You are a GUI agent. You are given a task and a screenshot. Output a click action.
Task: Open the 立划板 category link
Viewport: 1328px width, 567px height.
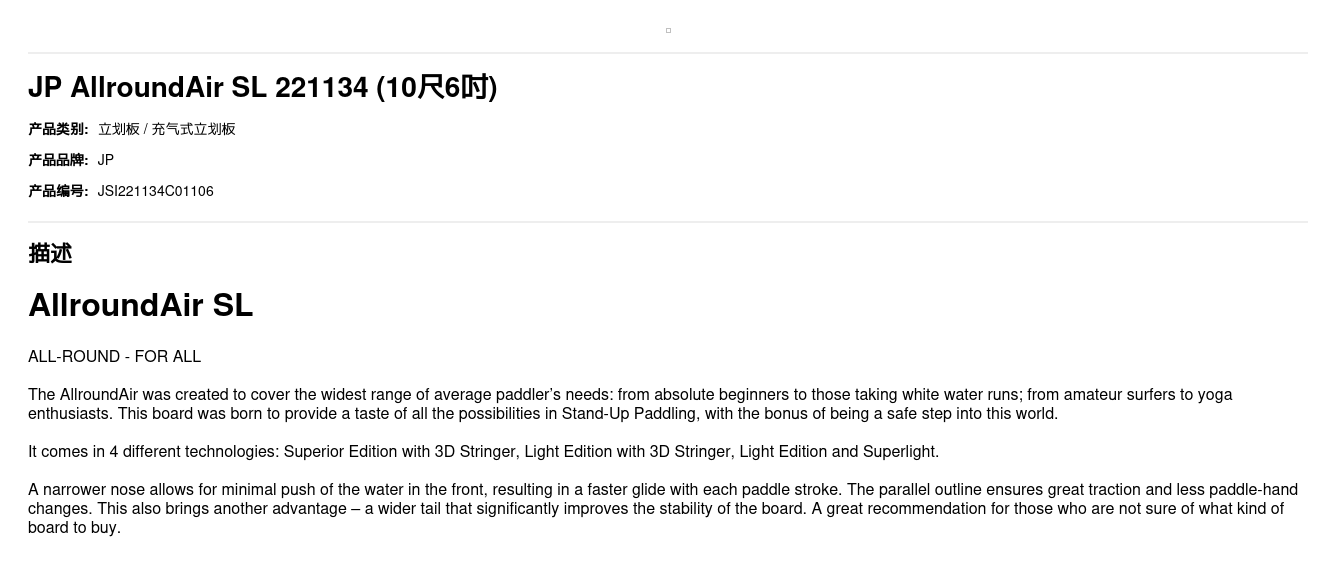(118, 129)
